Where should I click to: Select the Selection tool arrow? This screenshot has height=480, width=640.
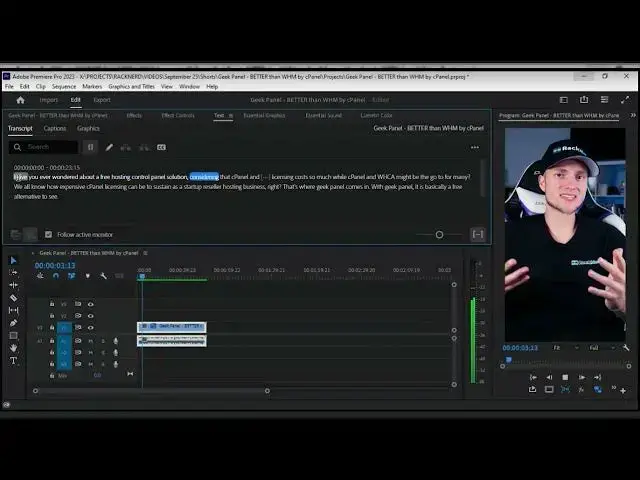point(13,260)
